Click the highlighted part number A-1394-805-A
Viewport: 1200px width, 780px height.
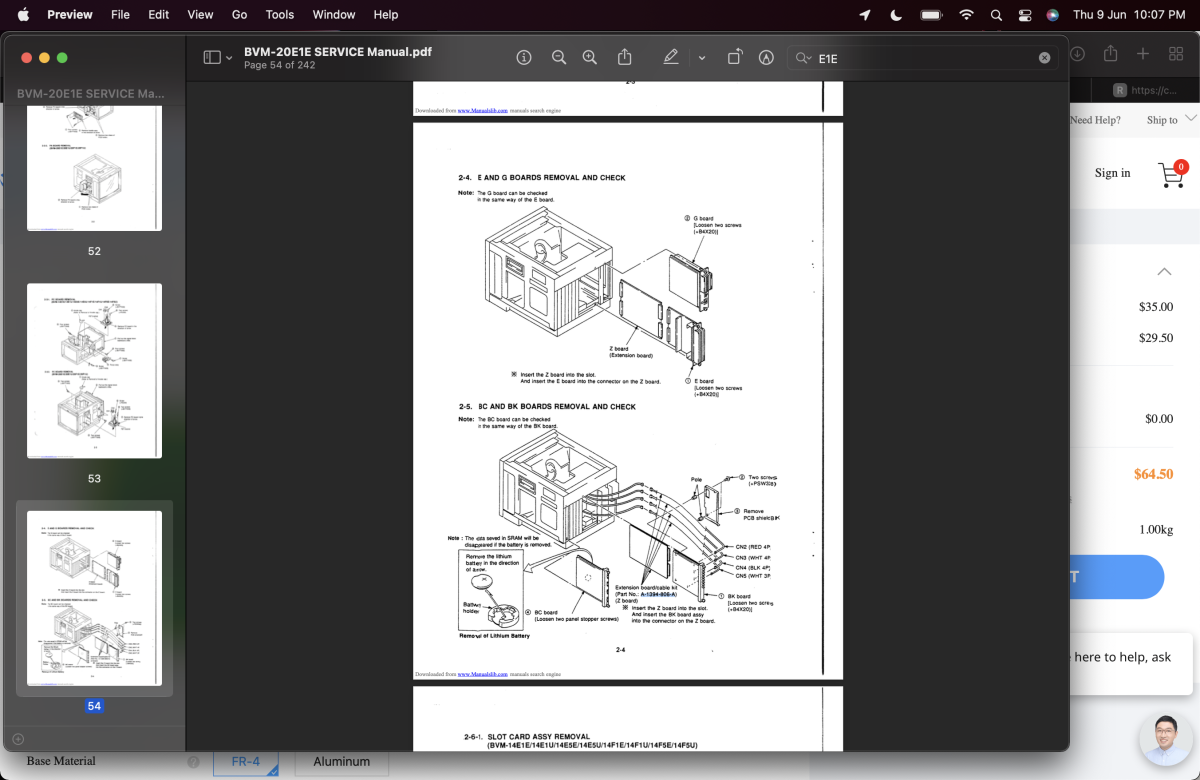(659, 594)
